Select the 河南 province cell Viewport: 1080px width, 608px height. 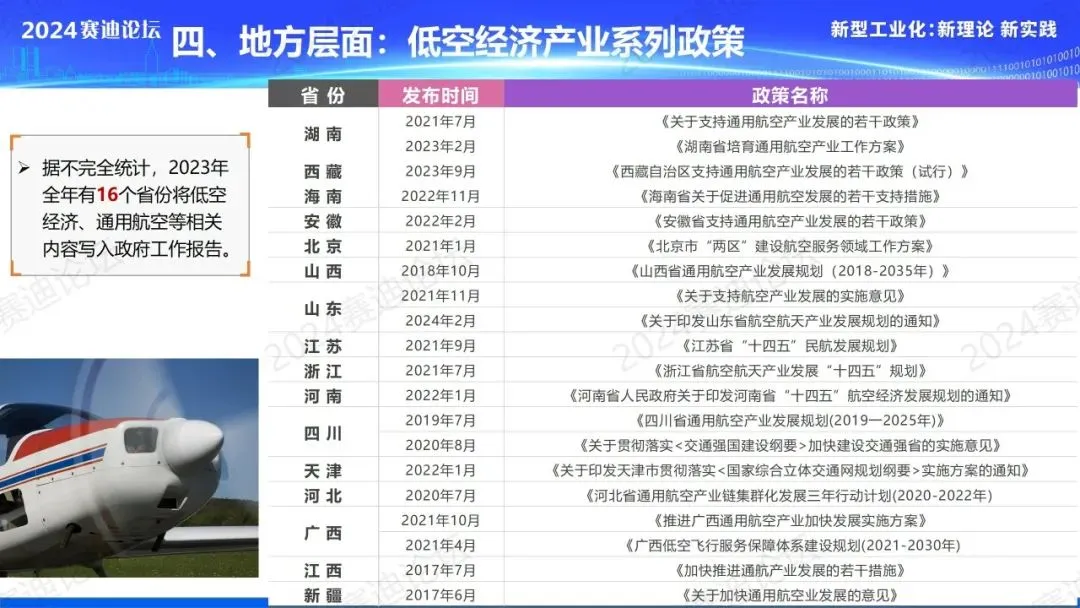(323, 396)
